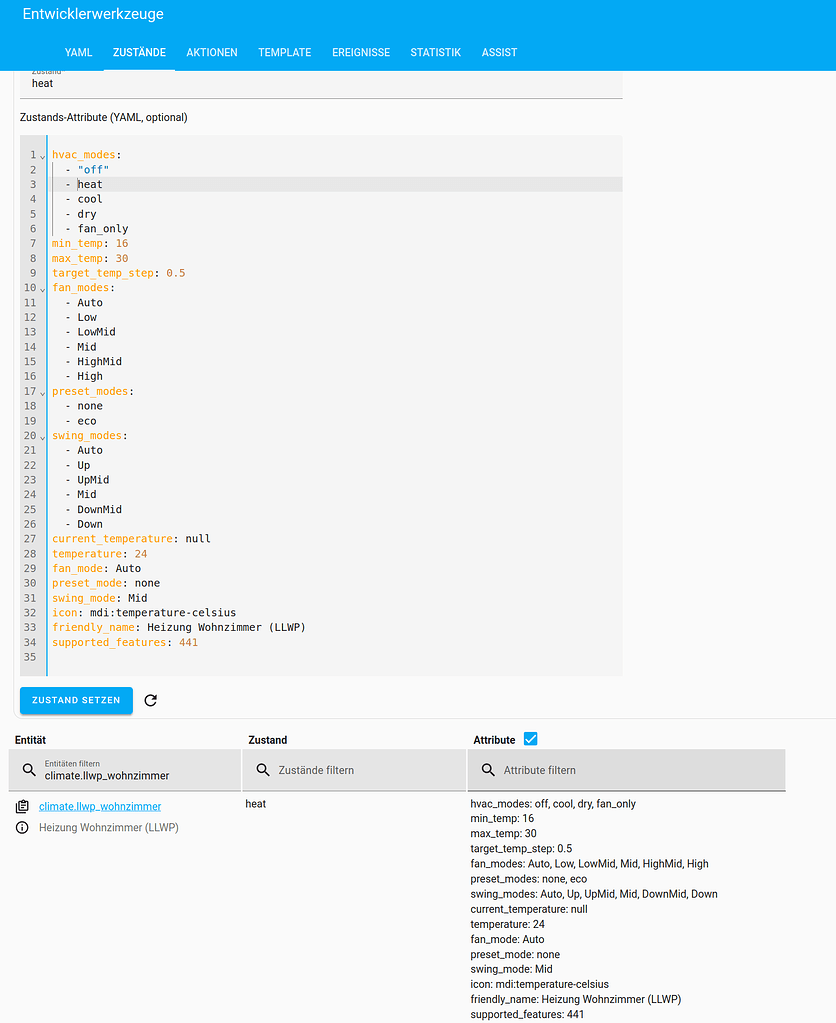Click inside the Attribute filtern search box
This screenshot has width=836, height=1023.
coord(600,771)
